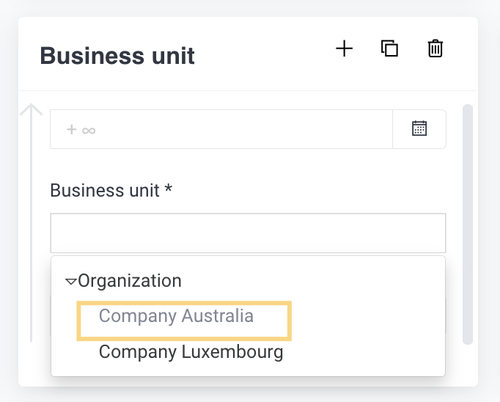Click the plus symbol inside date field
This screenshot has width=500, height=402.
point(72,129)
